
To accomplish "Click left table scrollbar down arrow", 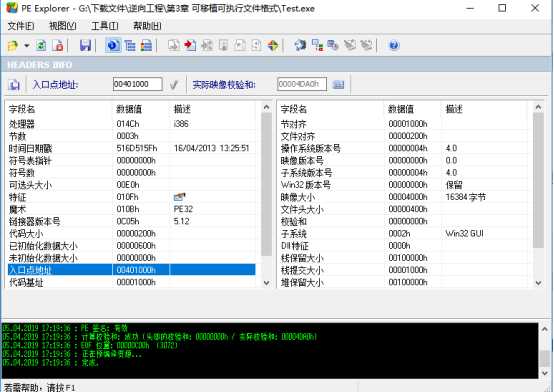I will [266, 283].
